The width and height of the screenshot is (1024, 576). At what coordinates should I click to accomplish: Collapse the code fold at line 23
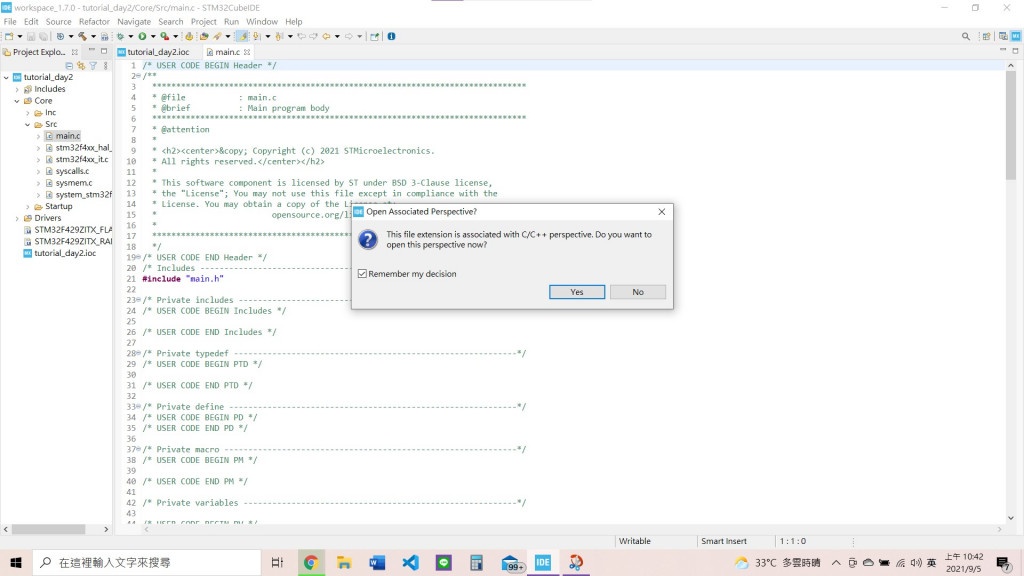138,300
